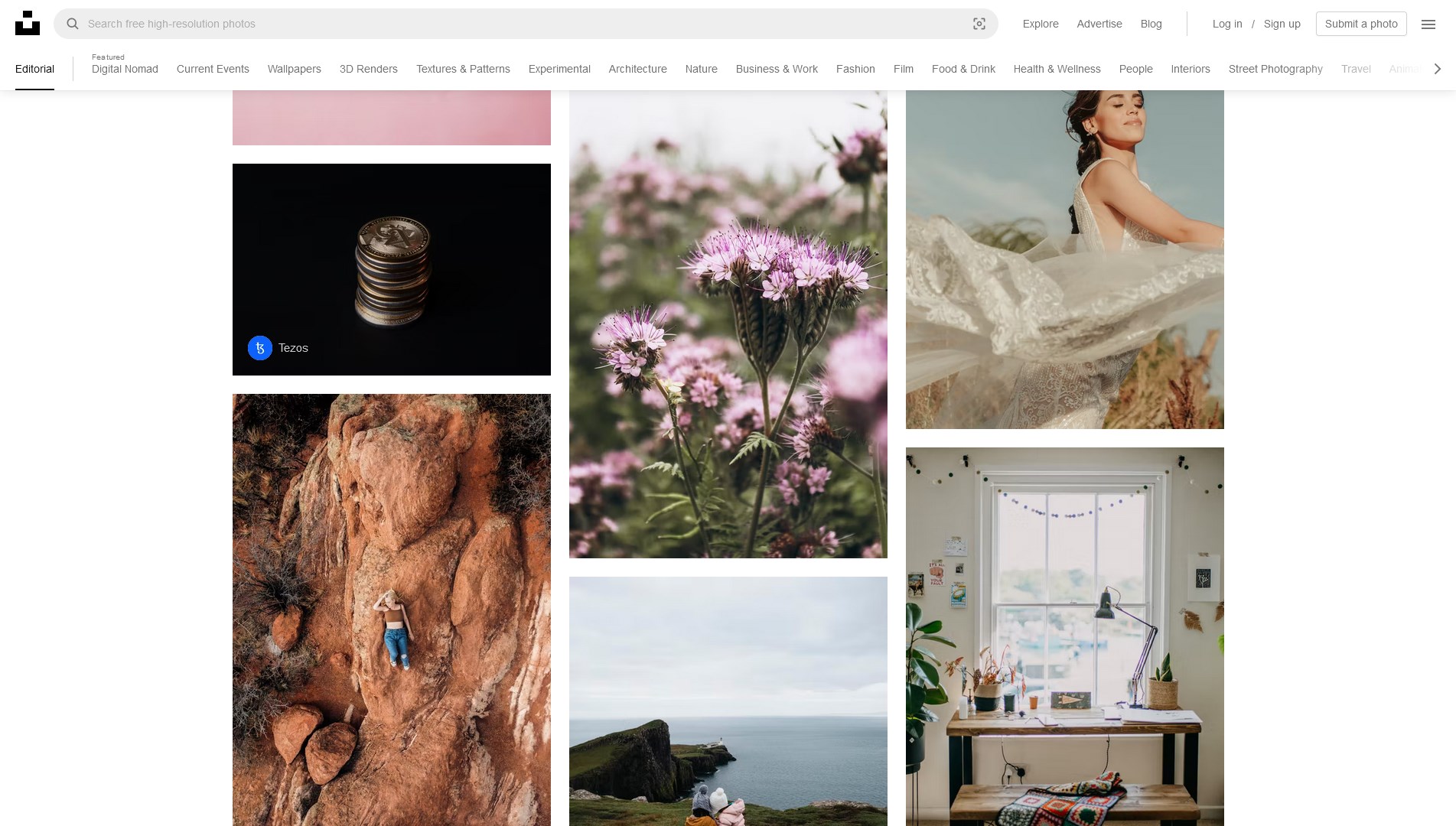
Task: Open Travel topic
Action: (1356, 69)
